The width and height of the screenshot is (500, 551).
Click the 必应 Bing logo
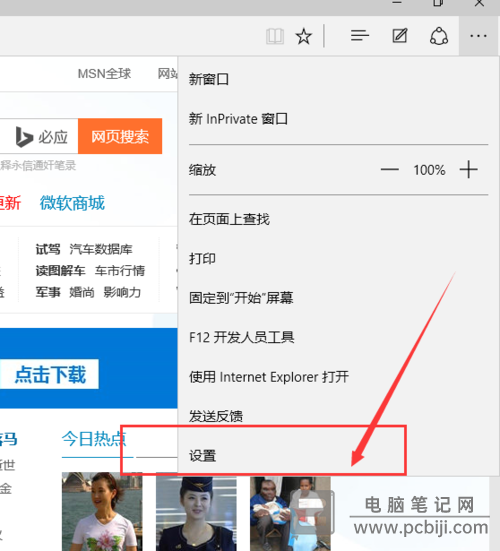41,137
